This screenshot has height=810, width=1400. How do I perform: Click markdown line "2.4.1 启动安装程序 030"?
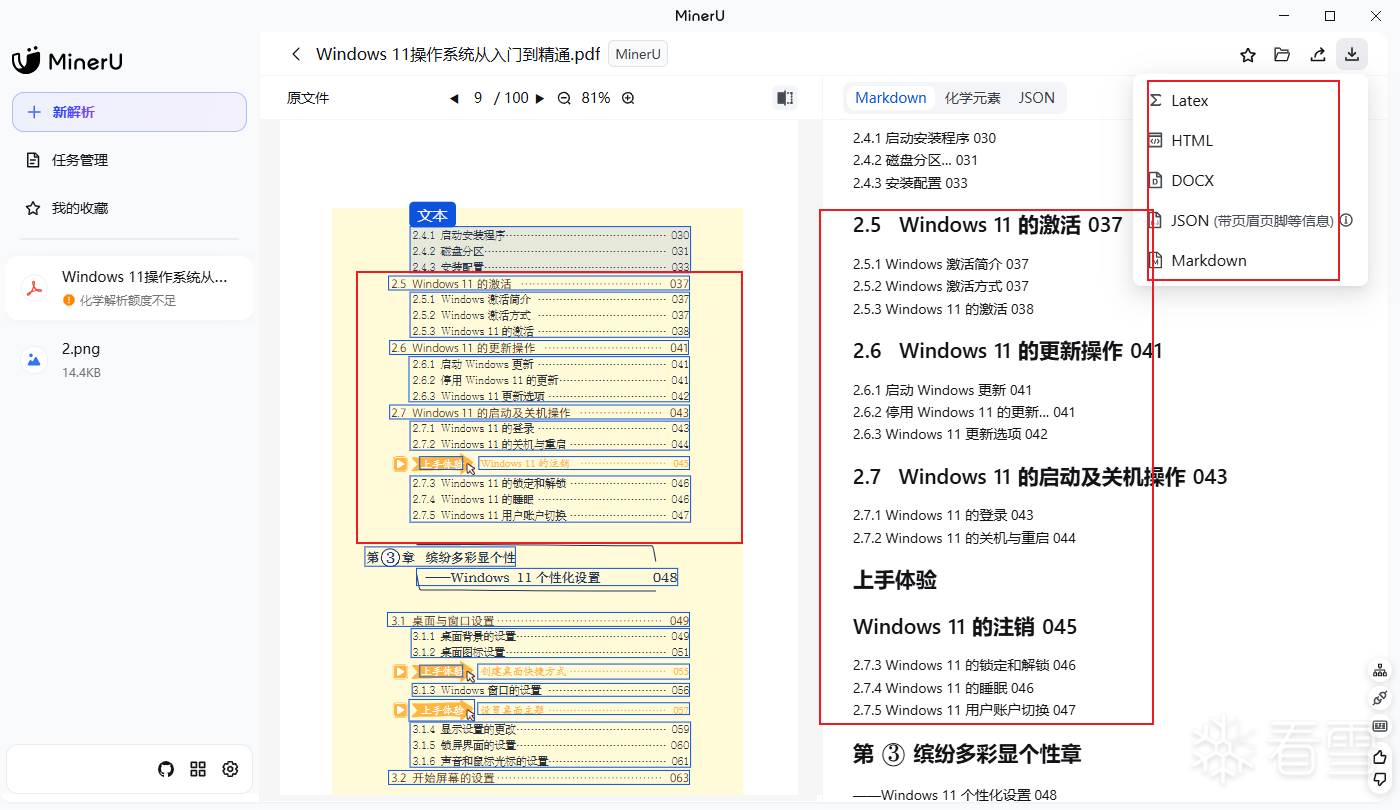924,138
